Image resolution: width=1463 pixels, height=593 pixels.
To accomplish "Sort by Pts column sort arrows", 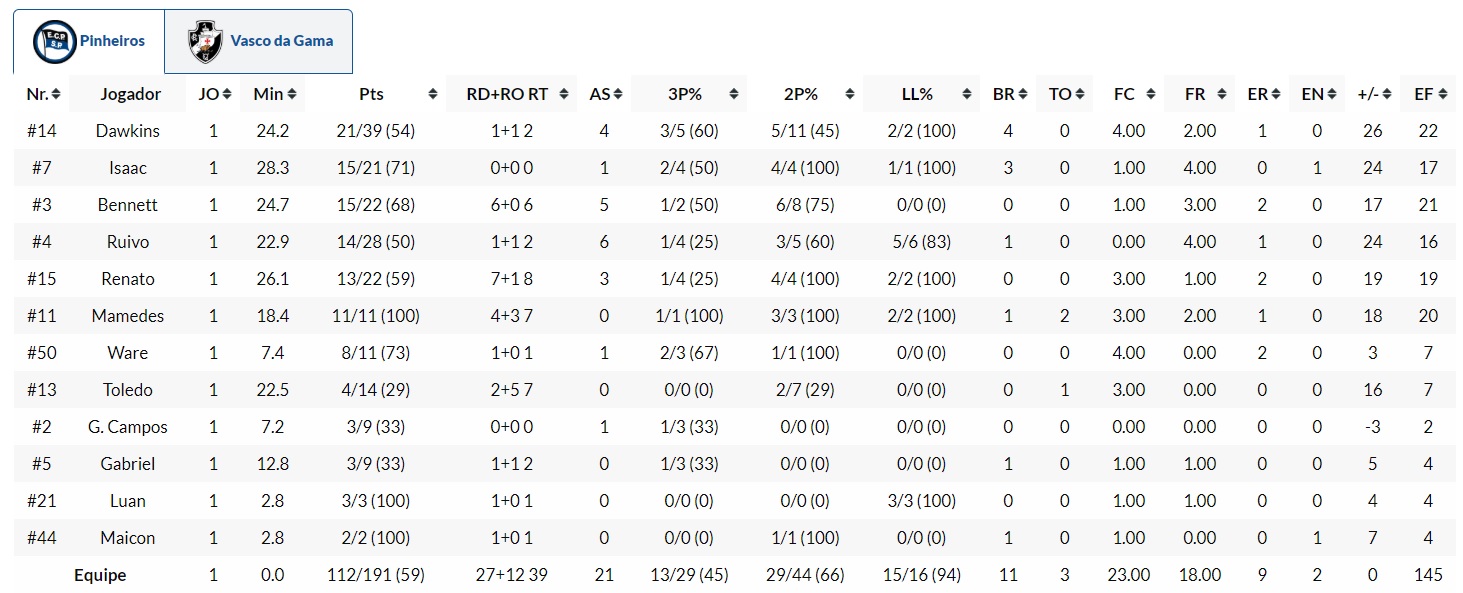I will tap(432, 94).
